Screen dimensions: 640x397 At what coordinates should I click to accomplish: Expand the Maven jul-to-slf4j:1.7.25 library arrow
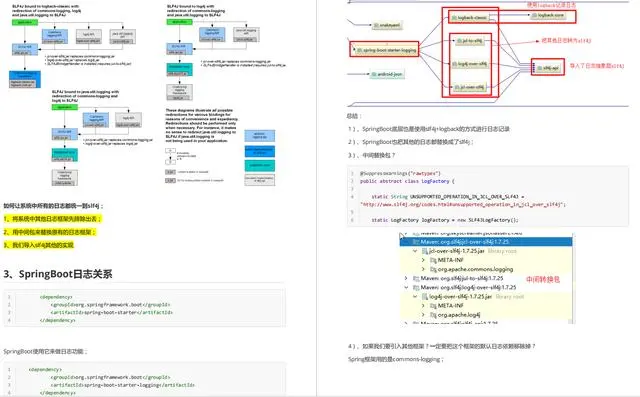406,278
